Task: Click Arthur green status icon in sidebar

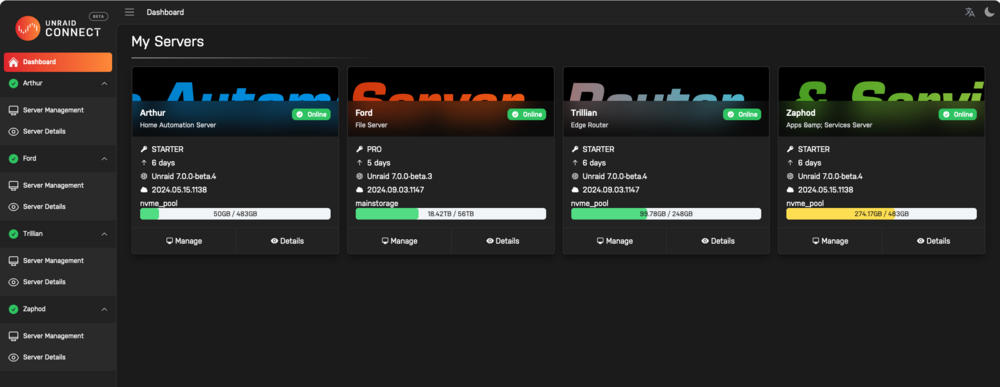Action: [13, 84]
